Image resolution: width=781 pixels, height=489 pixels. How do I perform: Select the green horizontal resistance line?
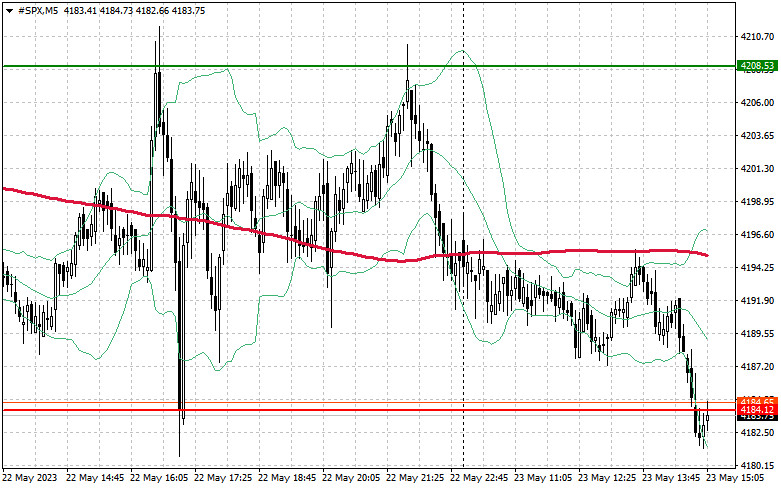300,66
